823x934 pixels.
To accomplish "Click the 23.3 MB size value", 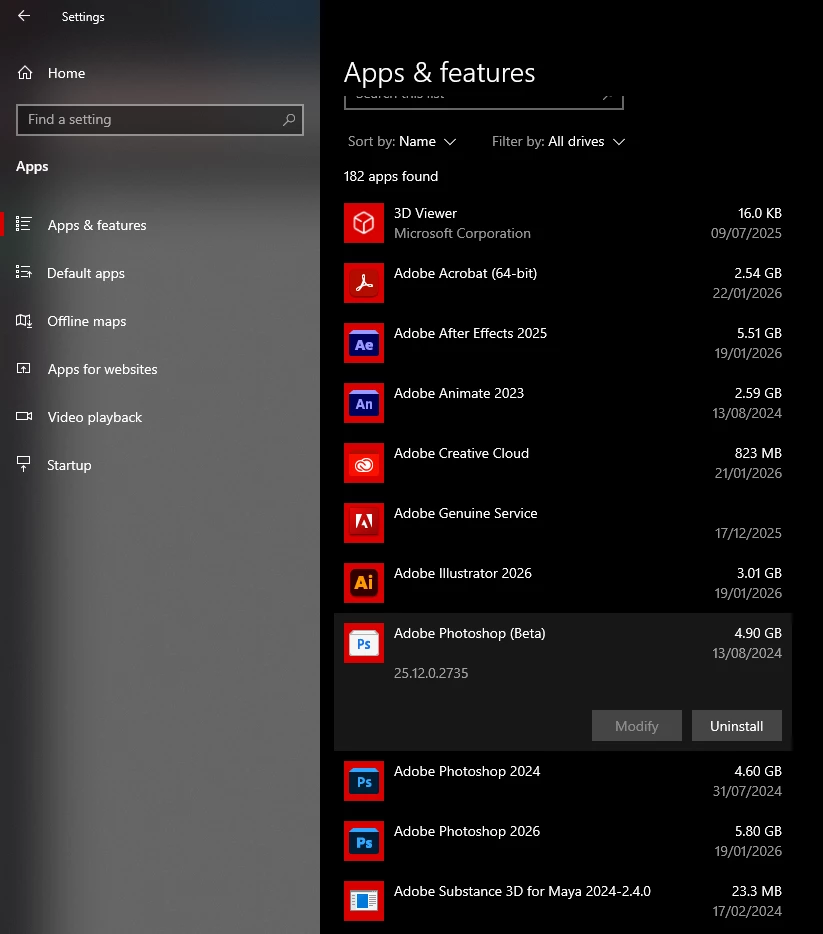I will [x=756, y=891].
